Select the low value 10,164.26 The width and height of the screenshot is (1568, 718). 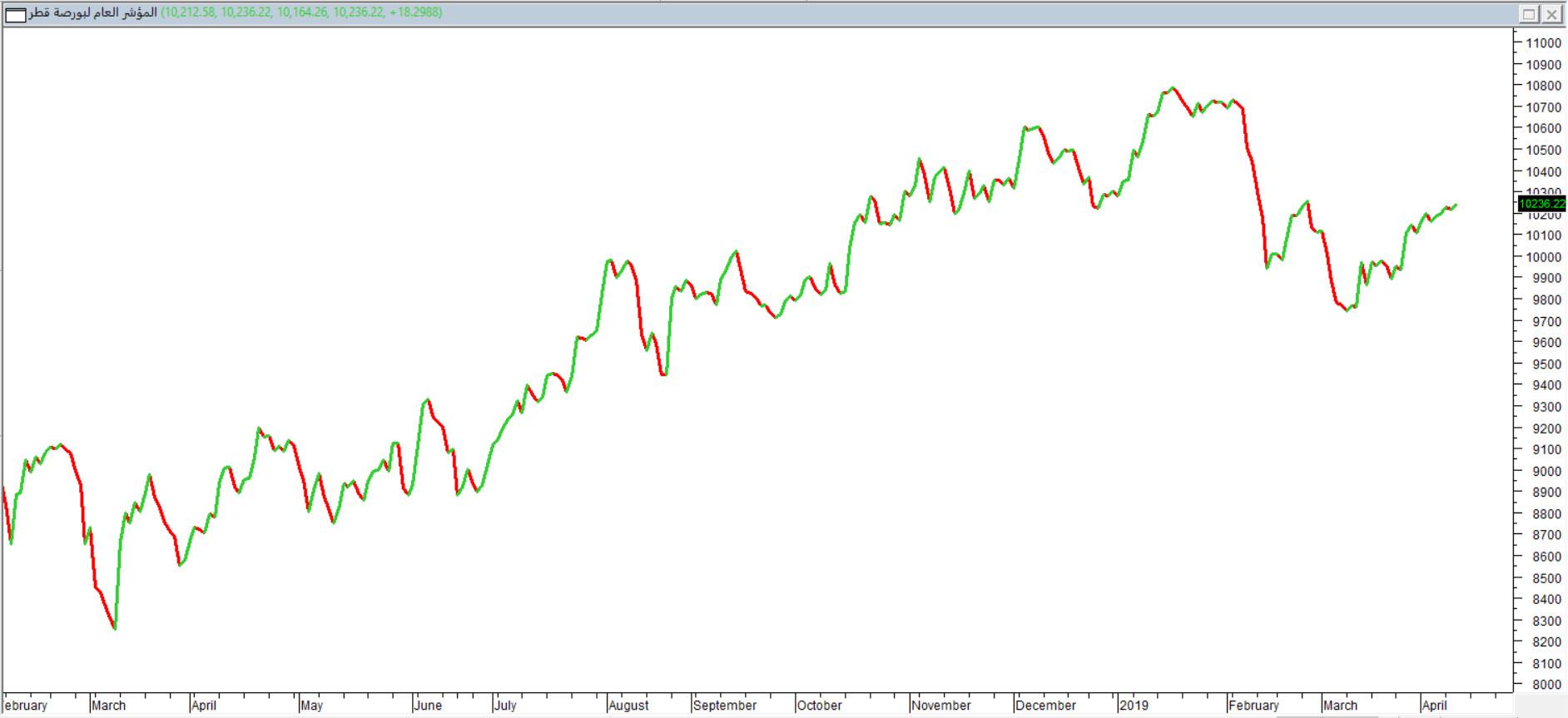(302, 12)
